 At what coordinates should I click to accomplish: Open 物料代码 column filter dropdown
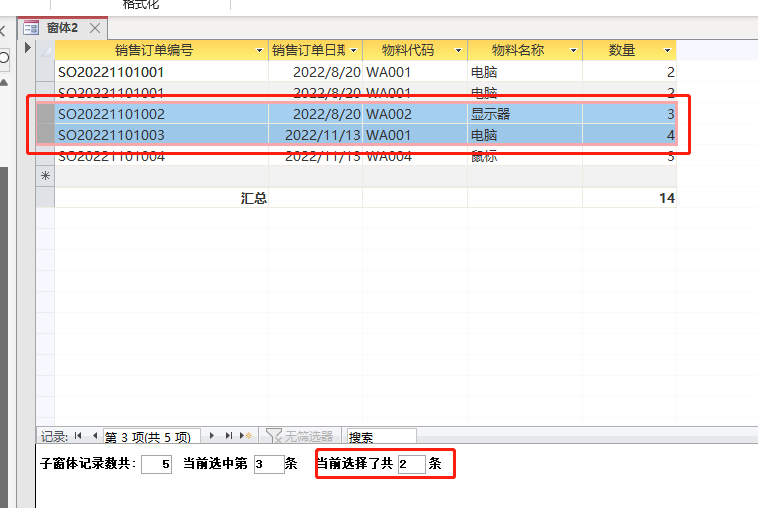[x=458, y=50]
